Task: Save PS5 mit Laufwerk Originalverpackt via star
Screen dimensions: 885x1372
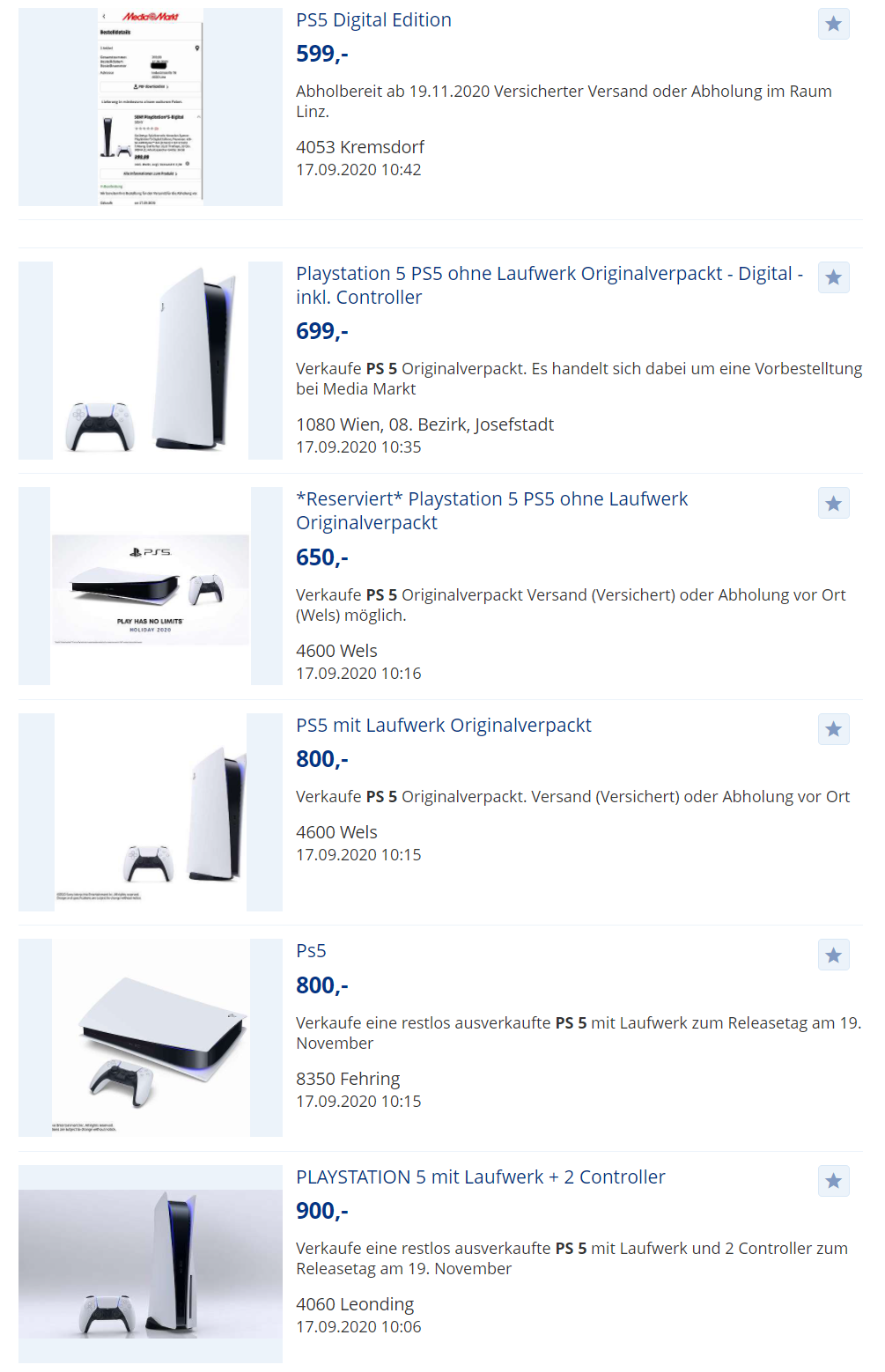Action: pyautogui.click(x=833, y=729)
